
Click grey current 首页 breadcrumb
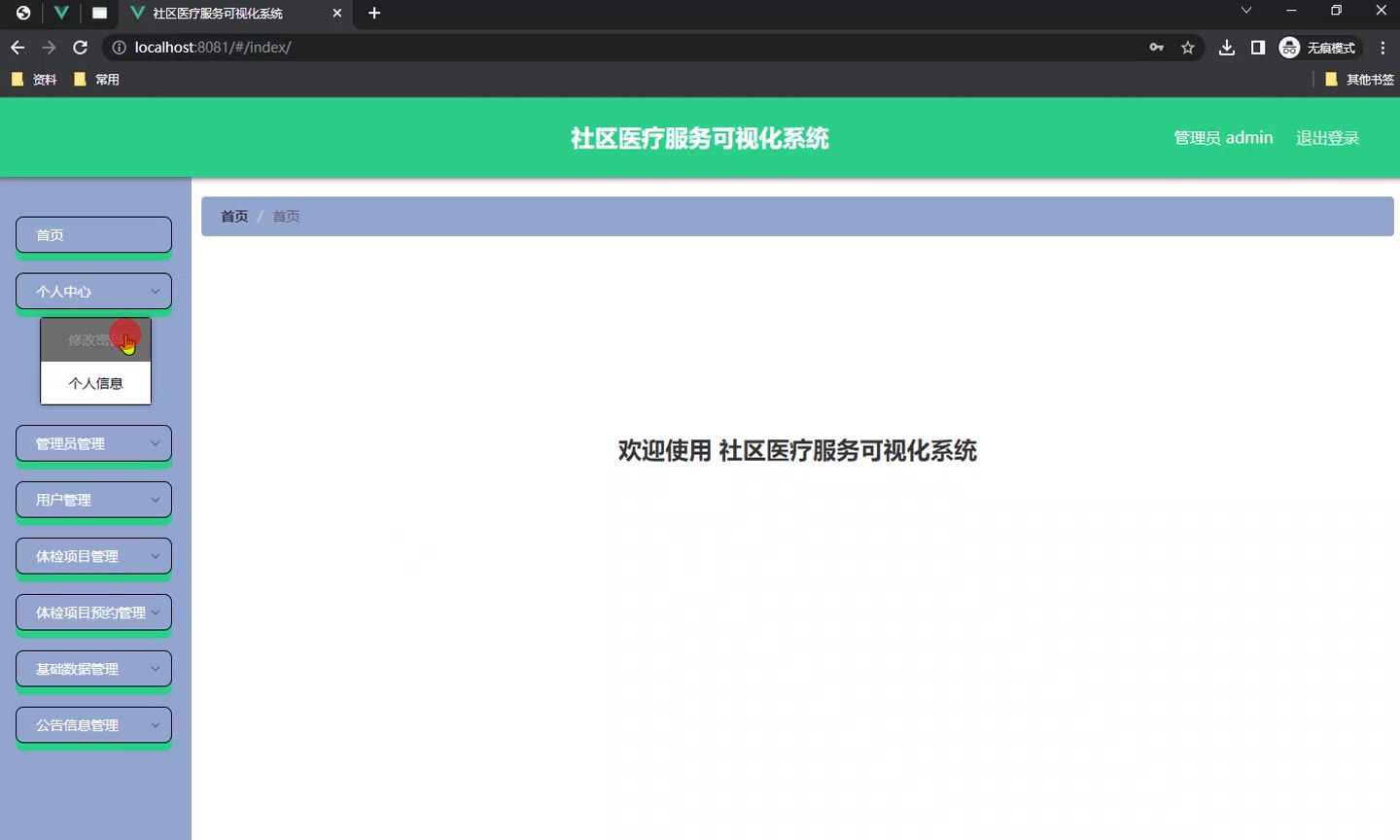(x=286, y=217)
